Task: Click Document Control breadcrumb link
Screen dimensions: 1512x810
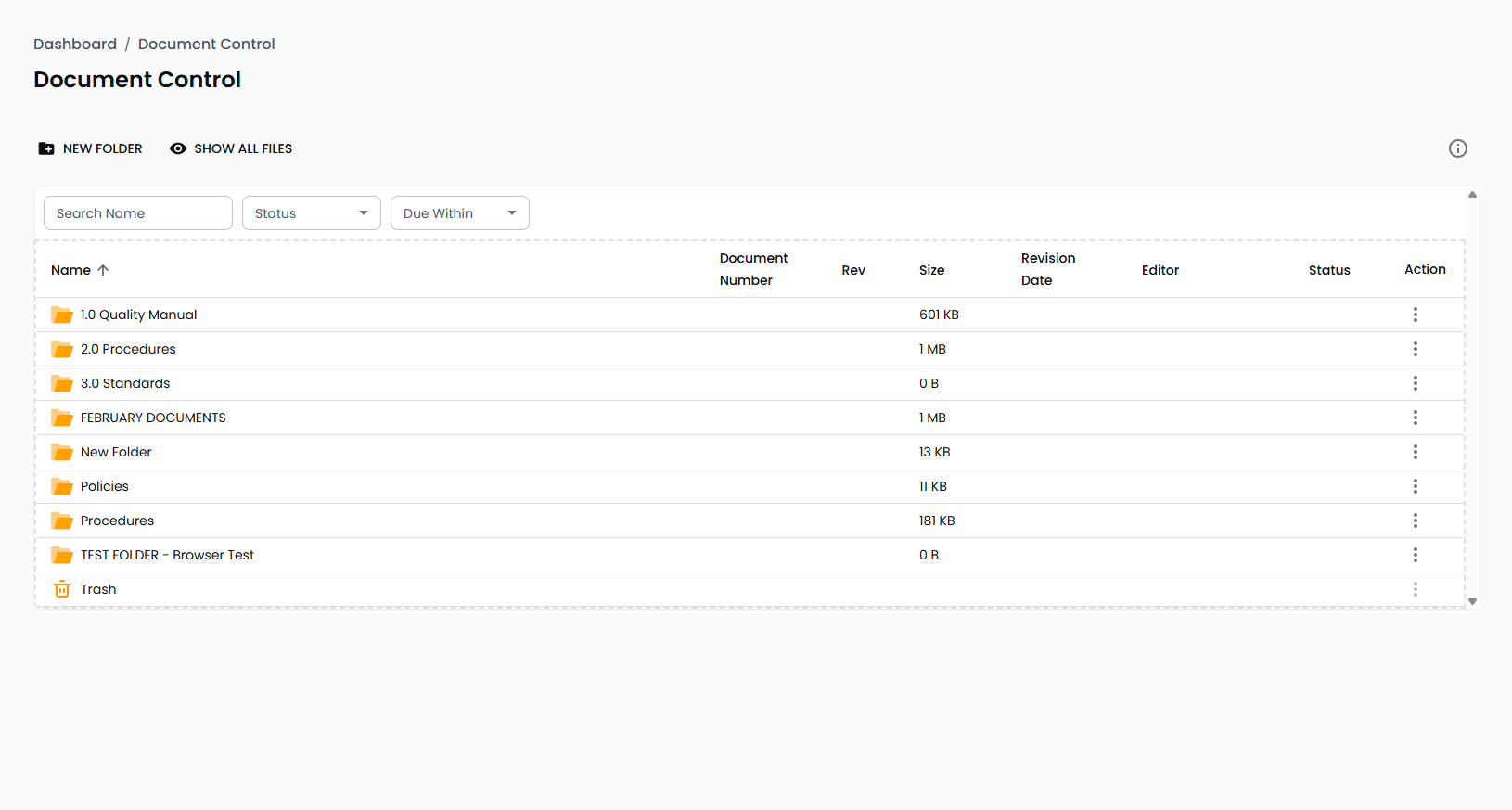Action: (206, 44)
